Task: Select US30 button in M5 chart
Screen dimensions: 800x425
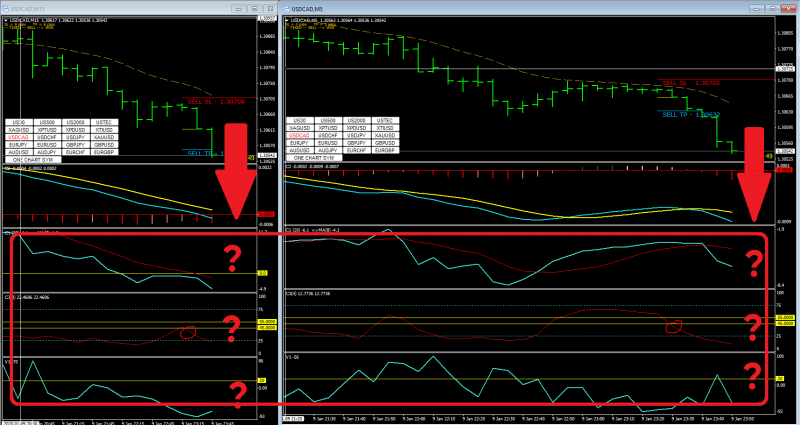Action: pyautogui.click(x=300, y=120)
